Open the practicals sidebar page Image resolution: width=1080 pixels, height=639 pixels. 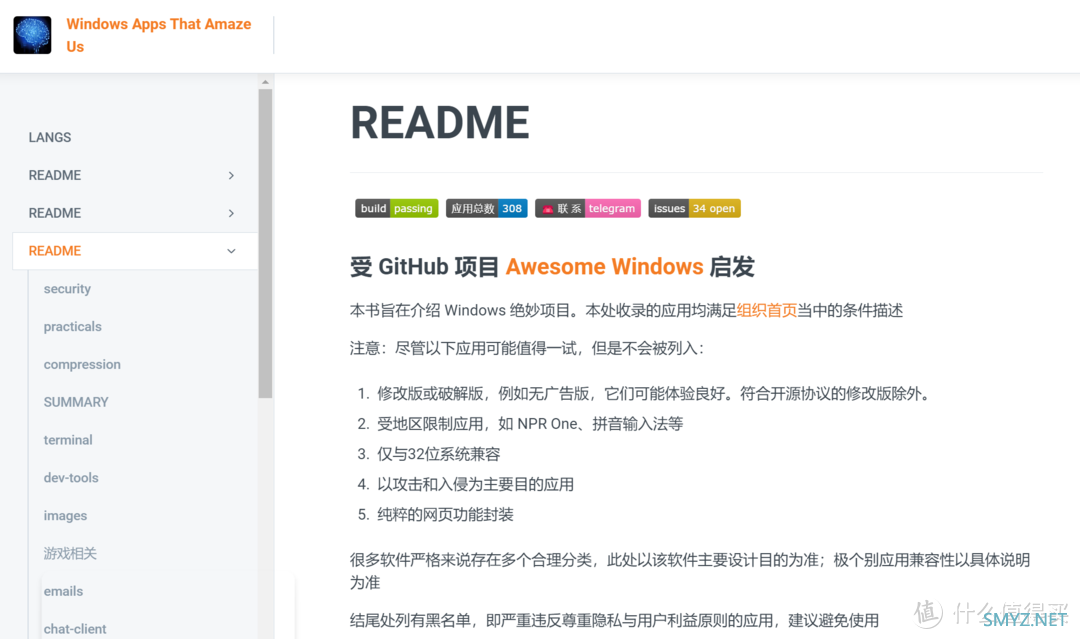coord(72,326)
